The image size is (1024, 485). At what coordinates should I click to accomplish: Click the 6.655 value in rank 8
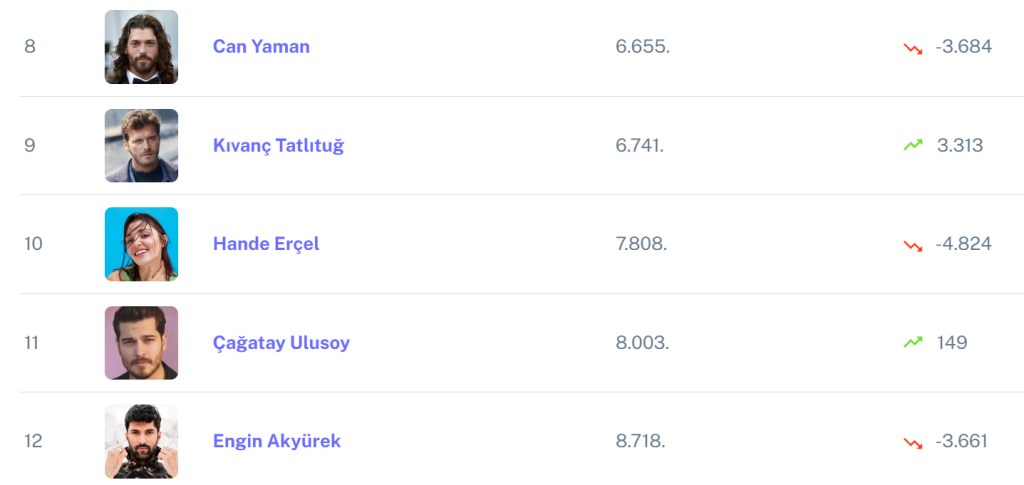coord(642,46)
